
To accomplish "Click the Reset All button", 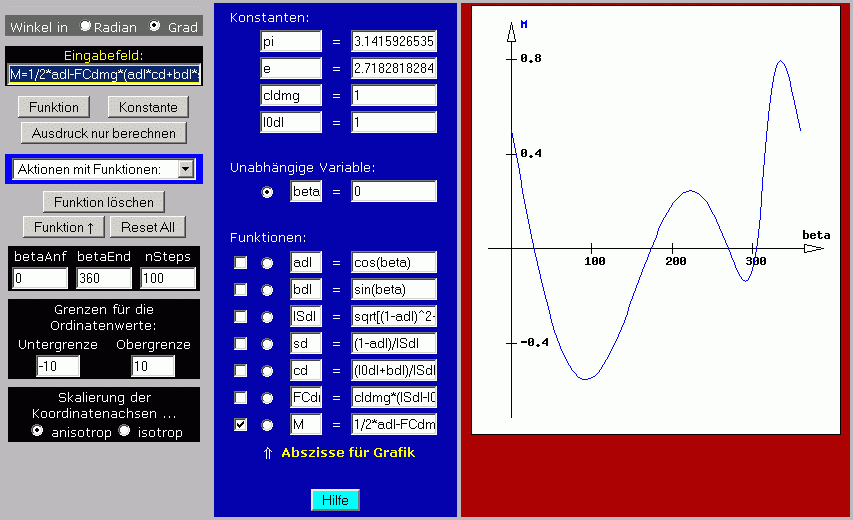I will tap(148, 227).
